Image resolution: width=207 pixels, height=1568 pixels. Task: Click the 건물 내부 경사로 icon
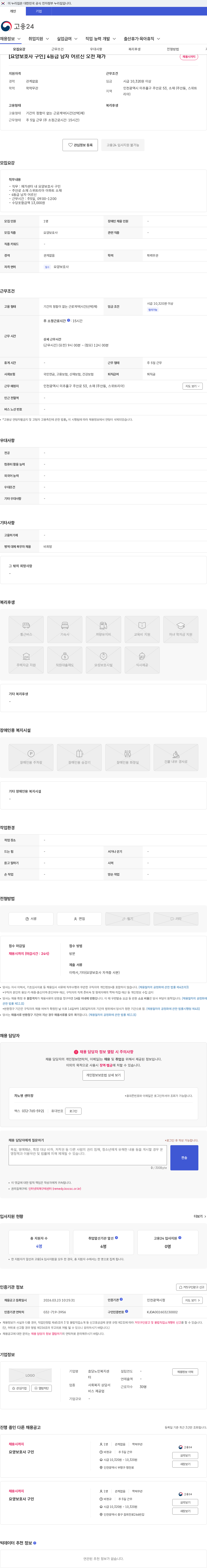click(176, 757)
